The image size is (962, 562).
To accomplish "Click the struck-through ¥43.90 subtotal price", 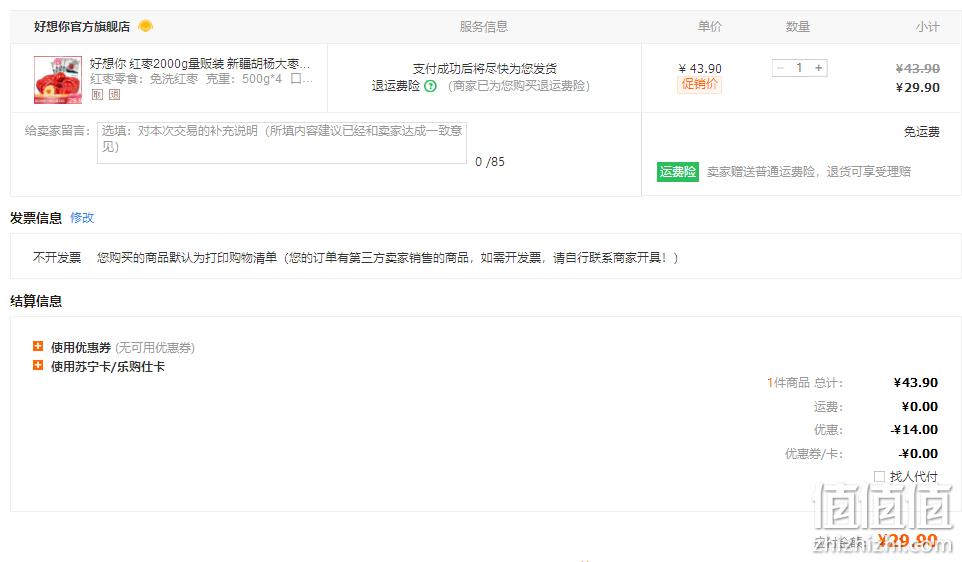I will point(917,69).
